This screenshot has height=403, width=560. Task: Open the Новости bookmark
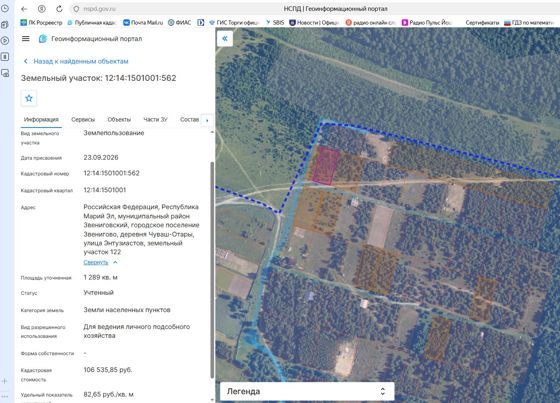(314, 23)
